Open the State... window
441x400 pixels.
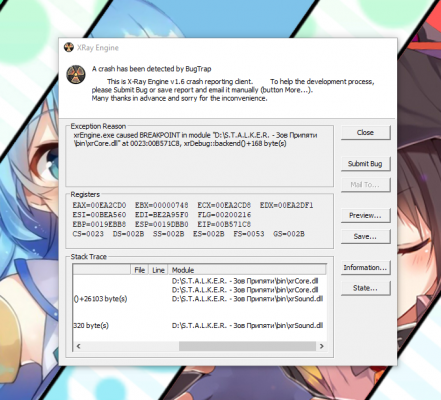(365, 288)
